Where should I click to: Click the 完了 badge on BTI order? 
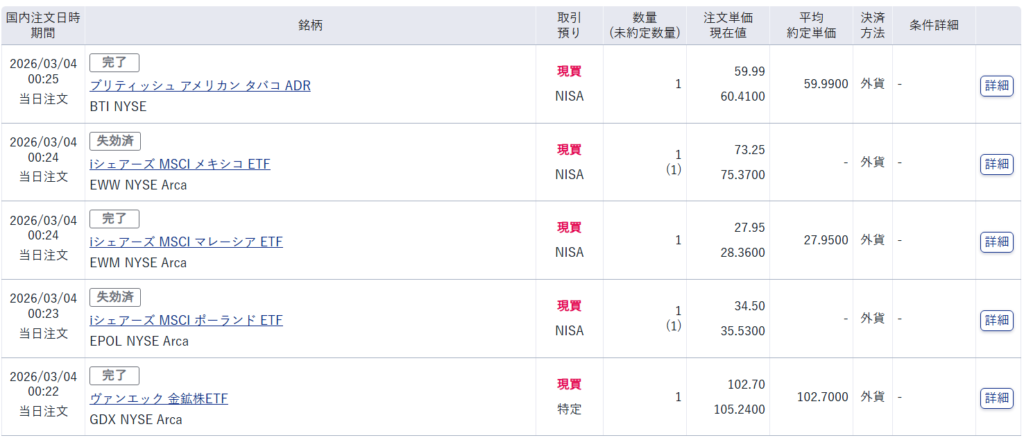[x=114, y=63]
